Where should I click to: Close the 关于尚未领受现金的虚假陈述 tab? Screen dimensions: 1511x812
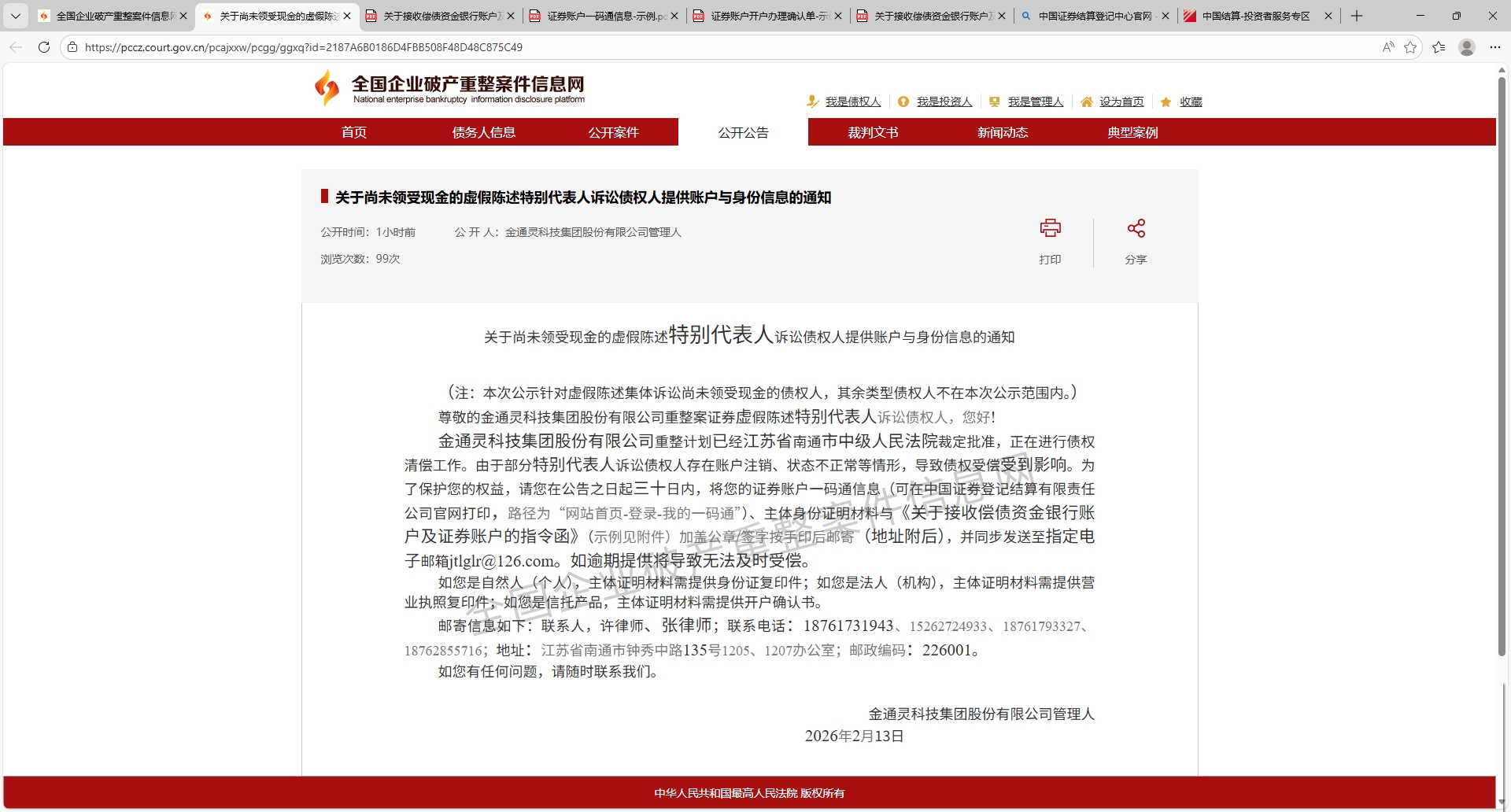point(347,16)
